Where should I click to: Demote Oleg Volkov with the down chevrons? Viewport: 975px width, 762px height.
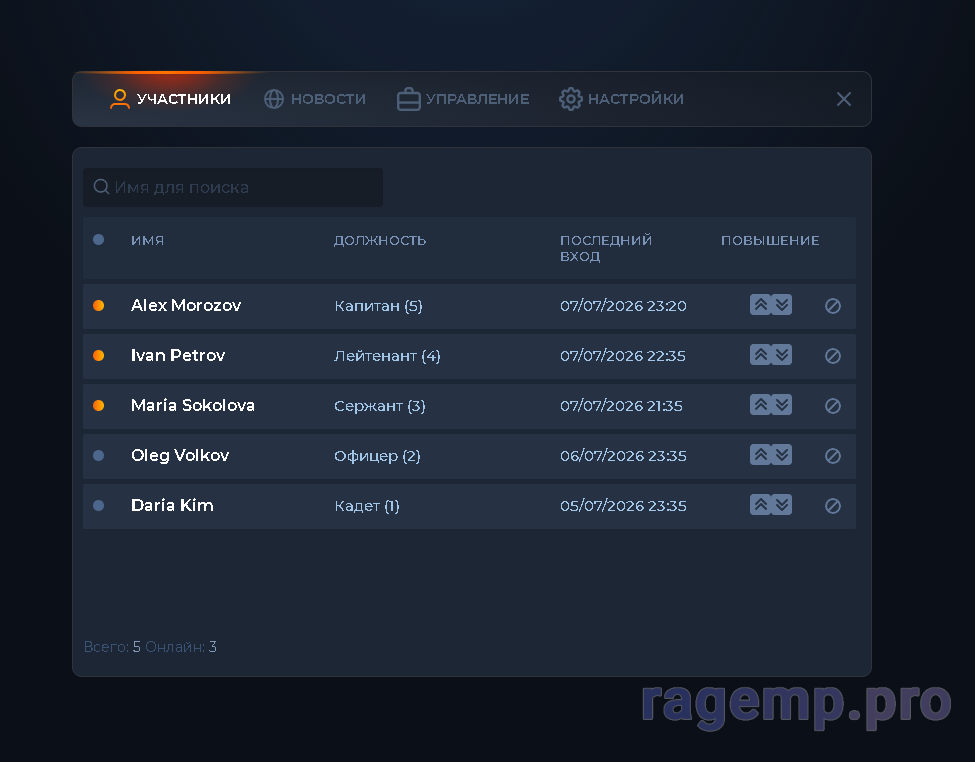782,455
